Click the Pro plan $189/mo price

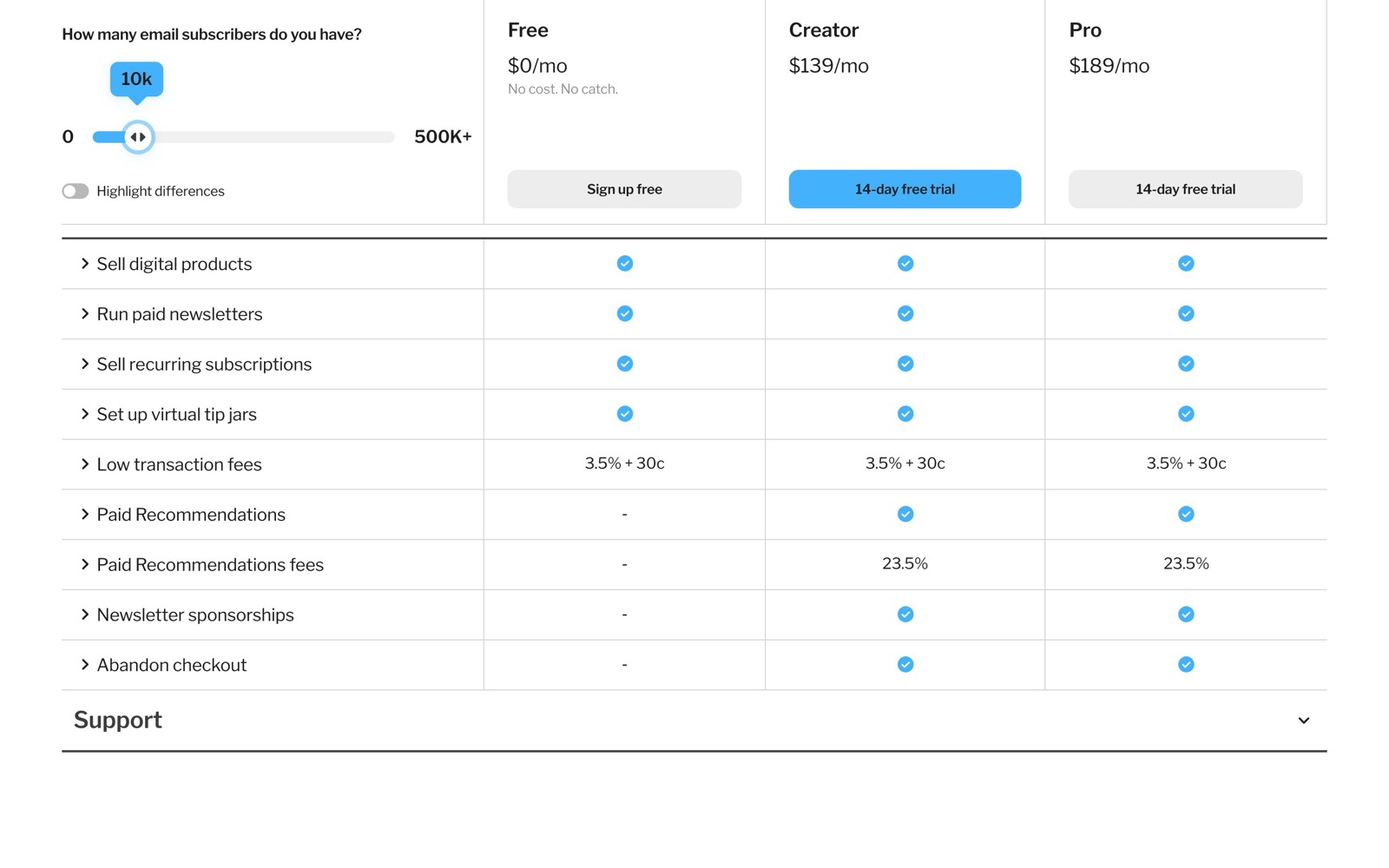pos(1109,66)
